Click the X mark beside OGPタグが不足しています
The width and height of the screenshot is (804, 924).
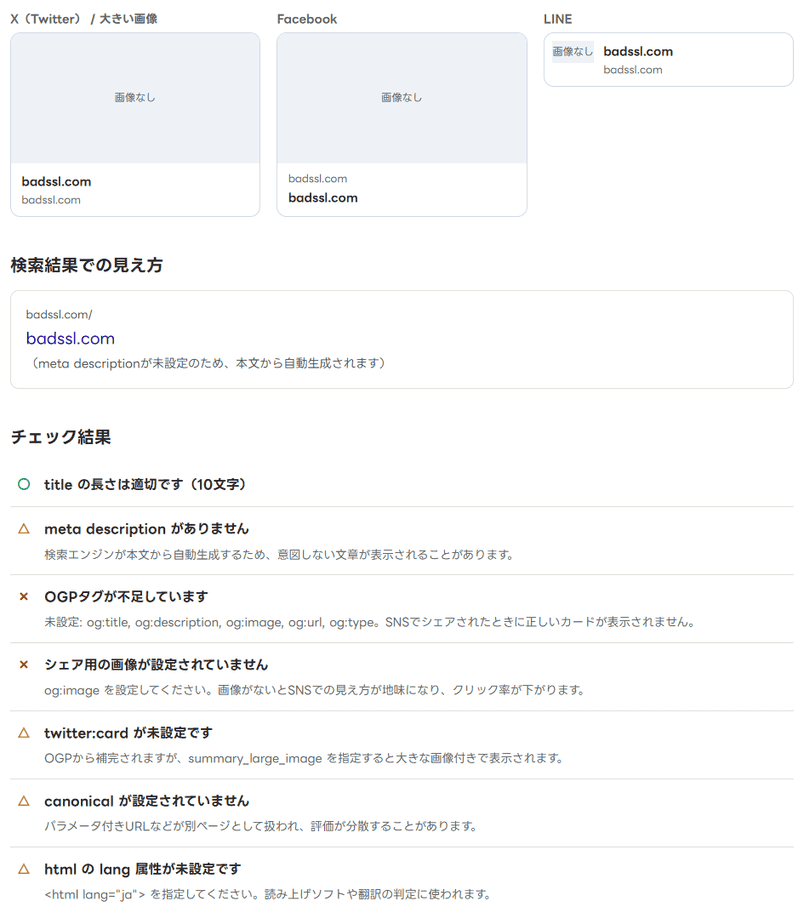tap(24, 597)
